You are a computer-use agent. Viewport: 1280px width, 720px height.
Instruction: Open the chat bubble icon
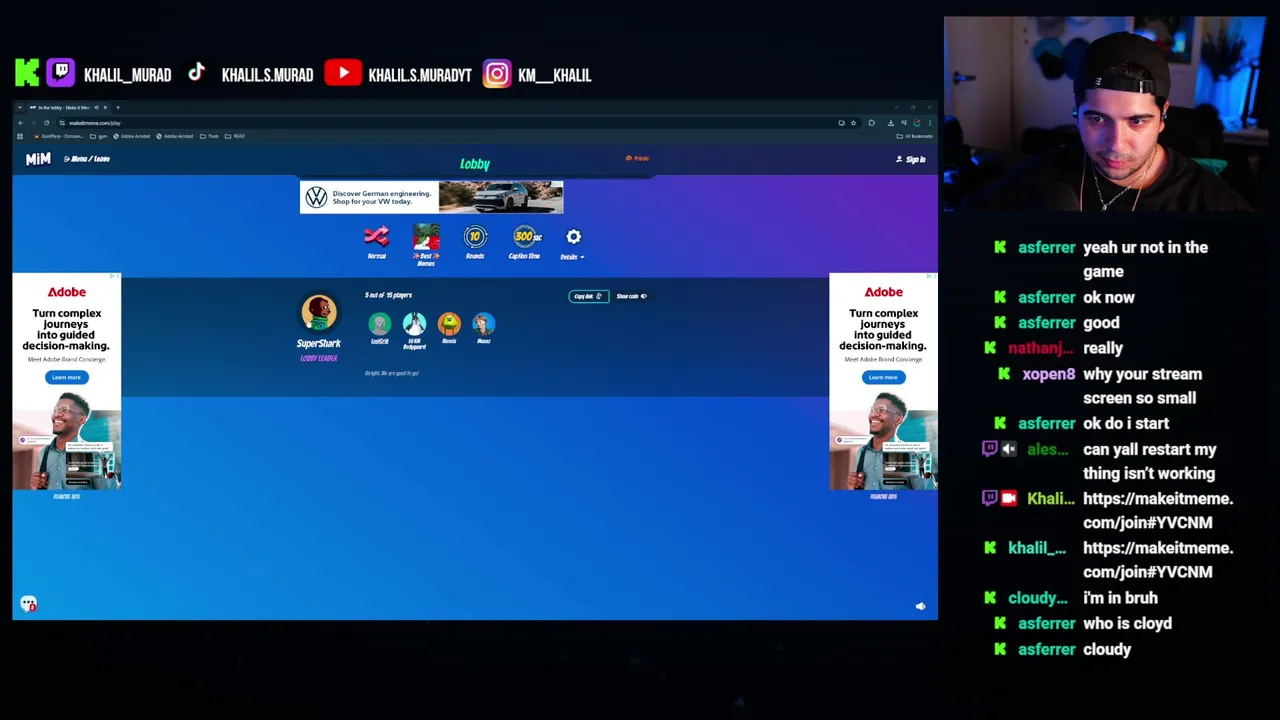click(x=29, y=604)
